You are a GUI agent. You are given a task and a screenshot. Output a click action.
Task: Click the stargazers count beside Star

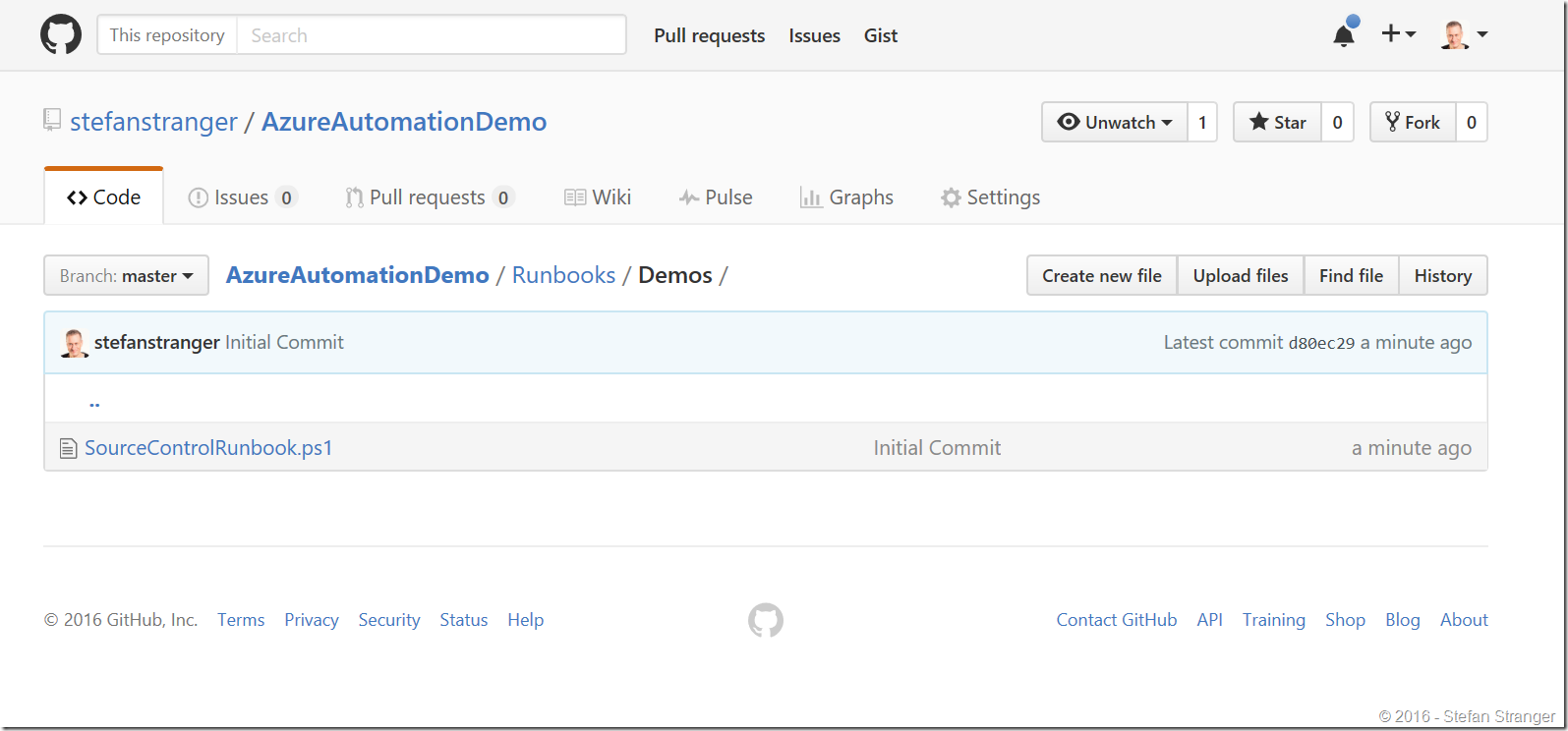coord(1337,122)
